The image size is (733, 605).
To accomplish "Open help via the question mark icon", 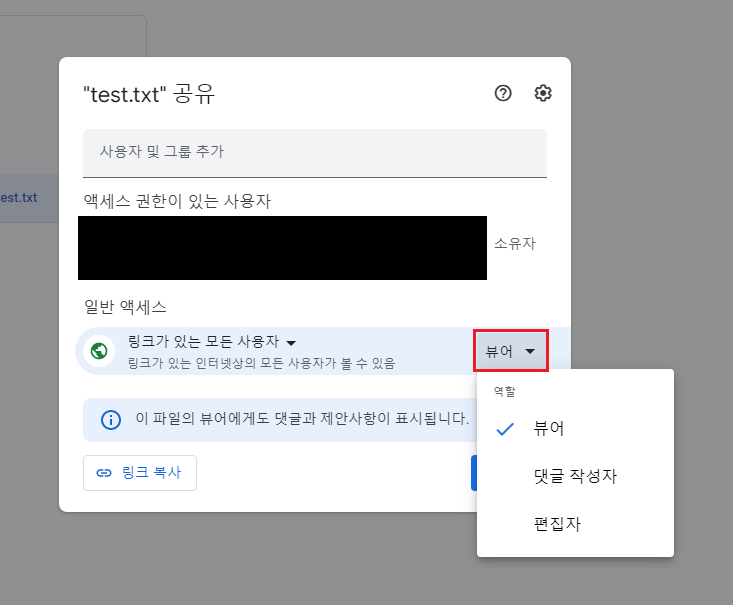I will tap(503, 93).
